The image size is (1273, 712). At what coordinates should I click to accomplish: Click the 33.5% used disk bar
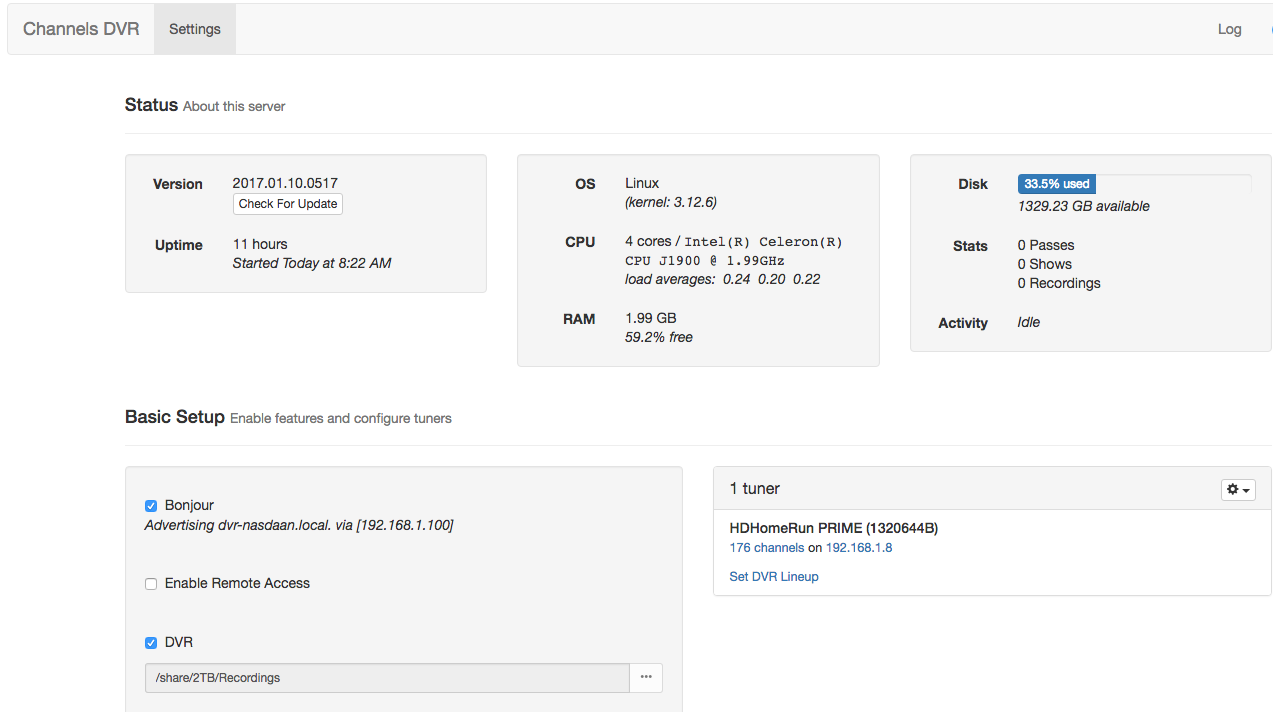pyautogui.click(x=1056, y=184)
